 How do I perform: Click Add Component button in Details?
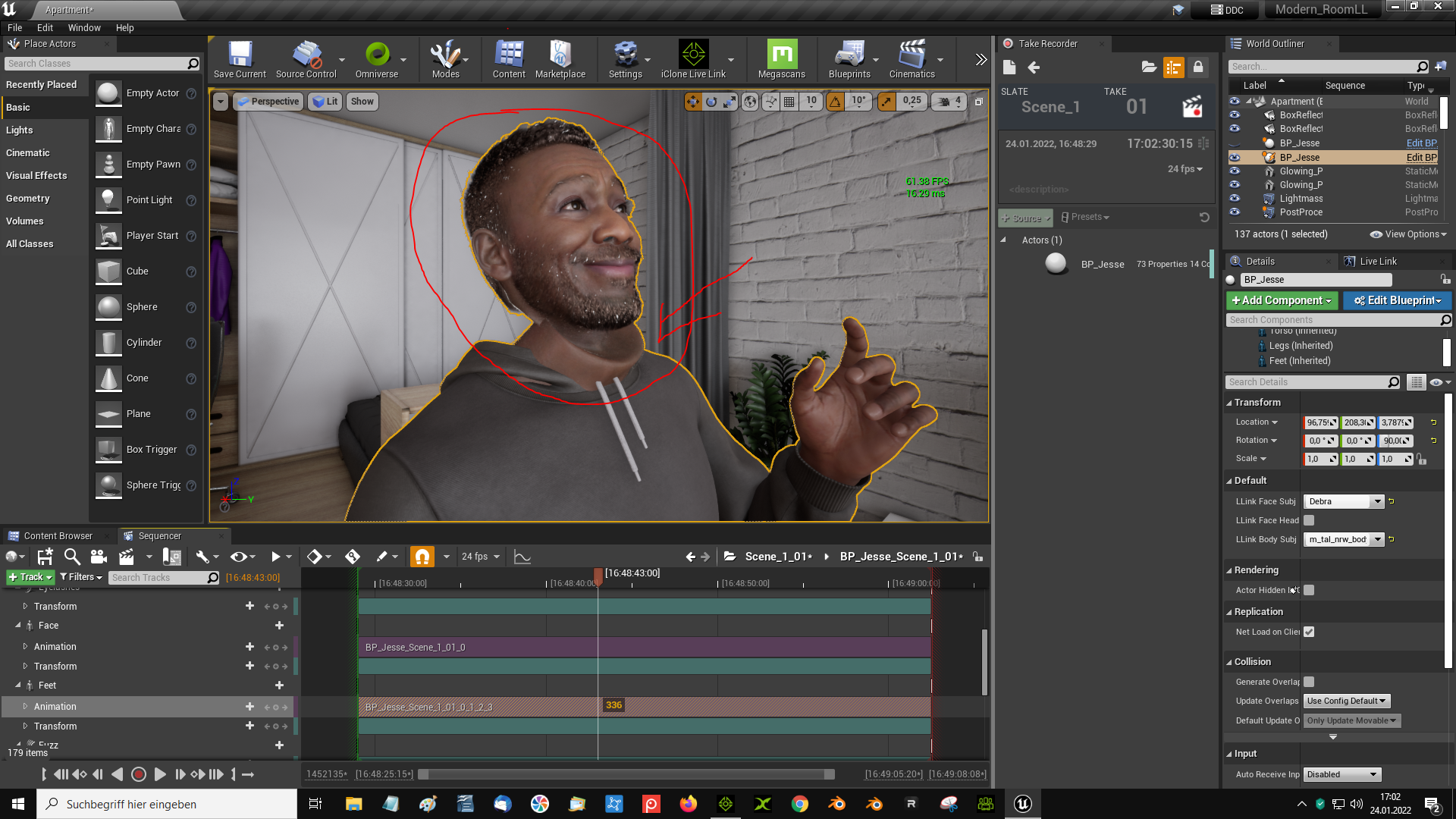click(1282, 301)
